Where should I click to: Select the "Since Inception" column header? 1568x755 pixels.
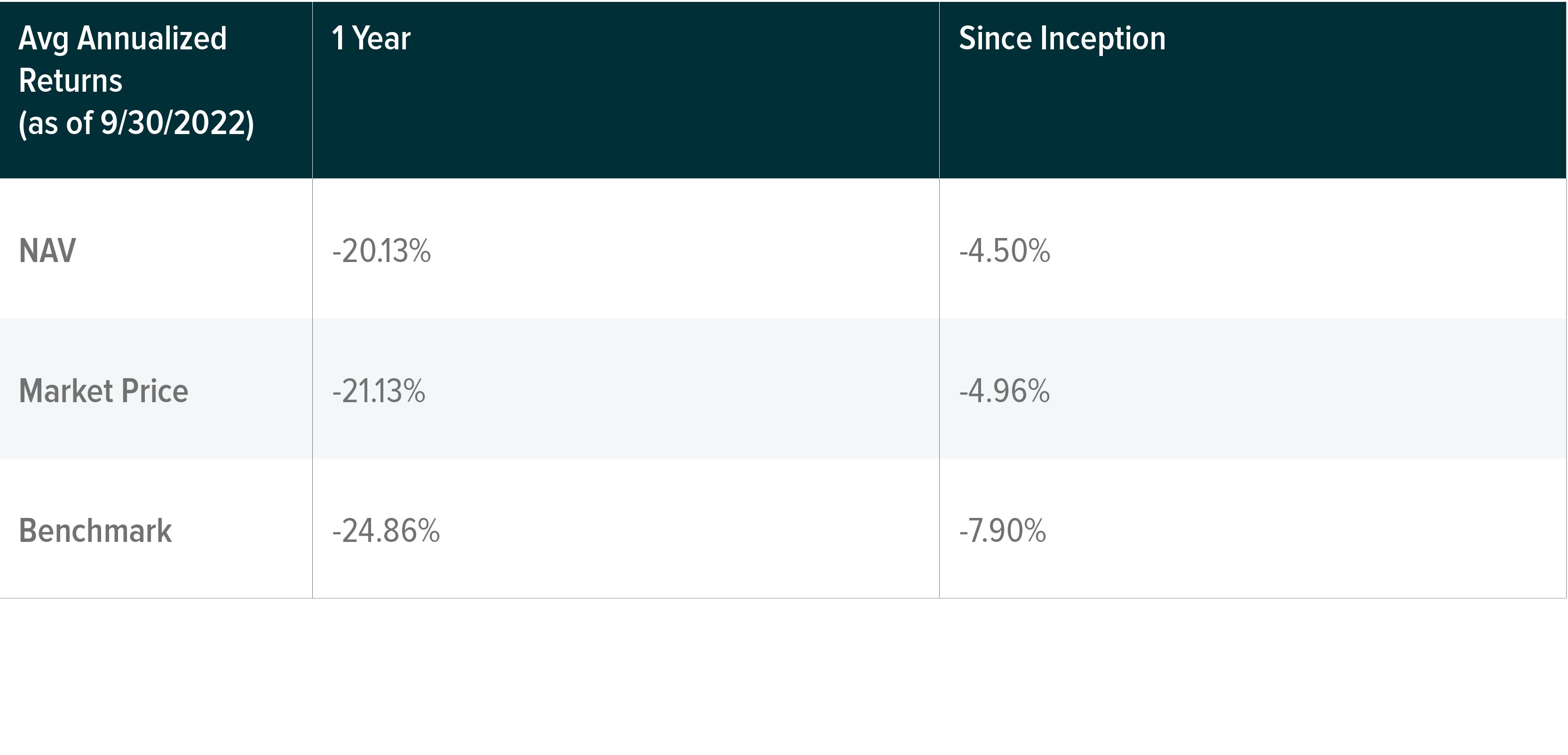(x=1061, y=39)
